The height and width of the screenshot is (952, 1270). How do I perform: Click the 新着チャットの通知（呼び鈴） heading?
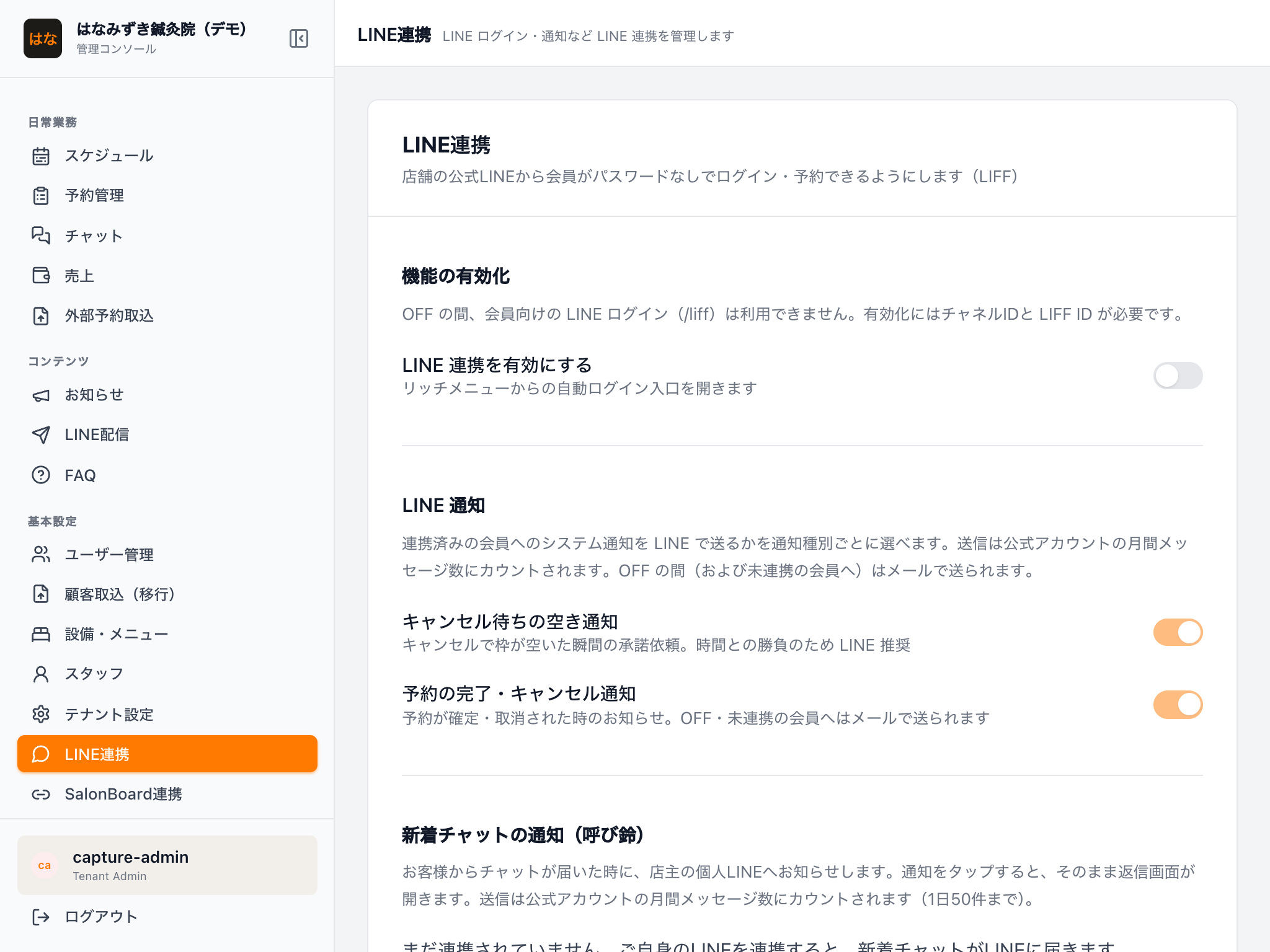click(x=523, y=835)
